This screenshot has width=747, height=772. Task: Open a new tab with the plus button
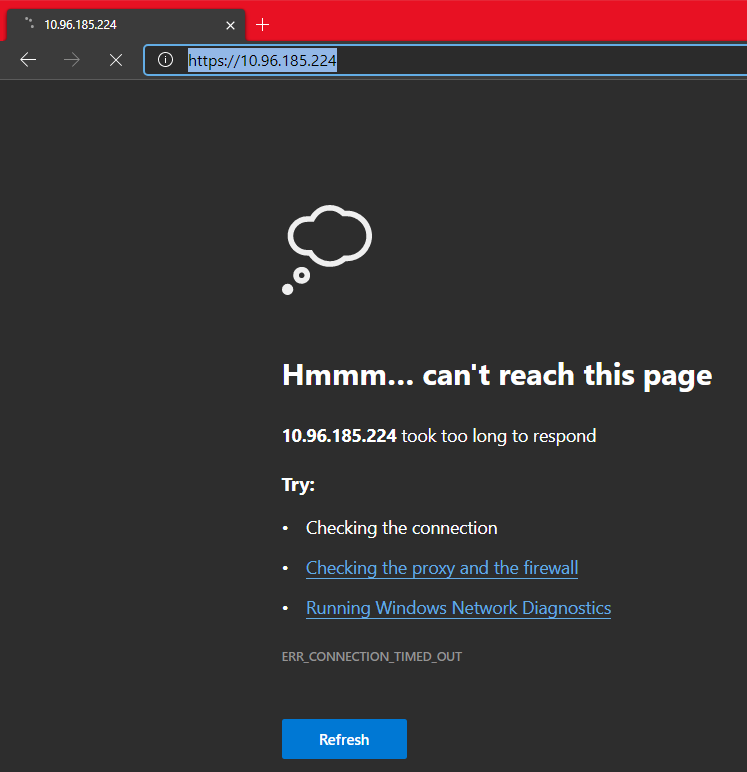(x=263, y=24)
